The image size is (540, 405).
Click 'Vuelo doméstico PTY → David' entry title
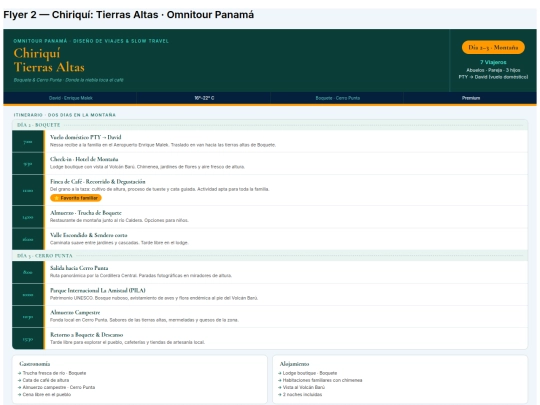tap(86, 137)
